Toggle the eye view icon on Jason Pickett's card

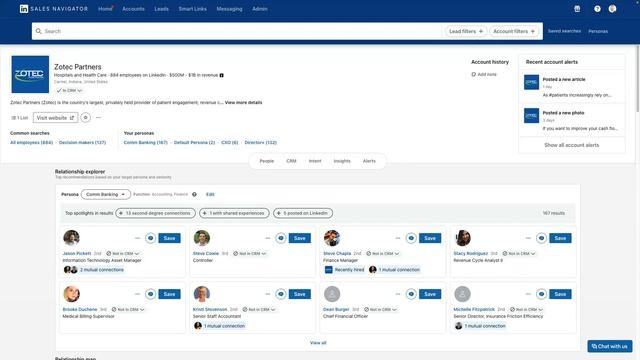coord(151,238)
